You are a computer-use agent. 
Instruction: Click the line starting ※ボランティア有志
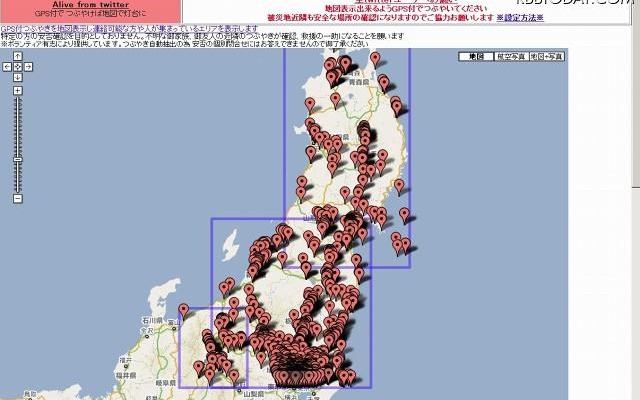(x=184, y=44)
